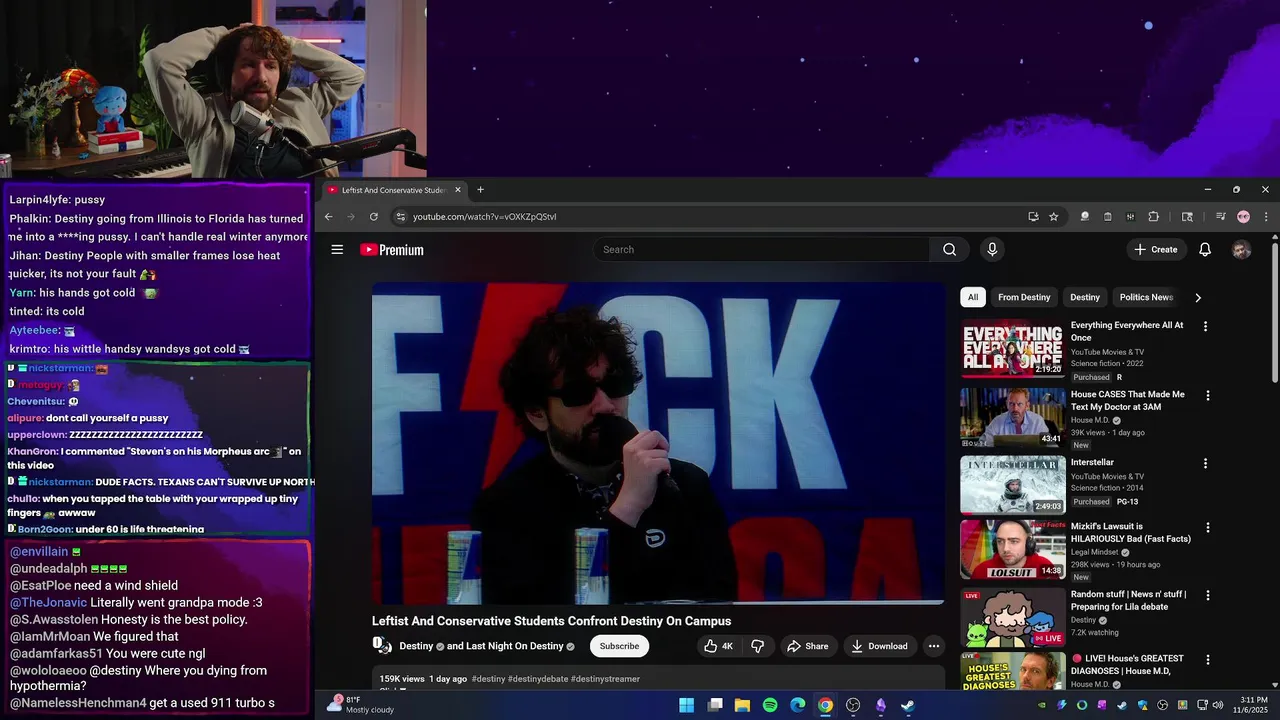Open options for Mizkif's Lawsuit video
Screen dimensions: 1280x720
pyautogui.click(x=1207, y=528)
